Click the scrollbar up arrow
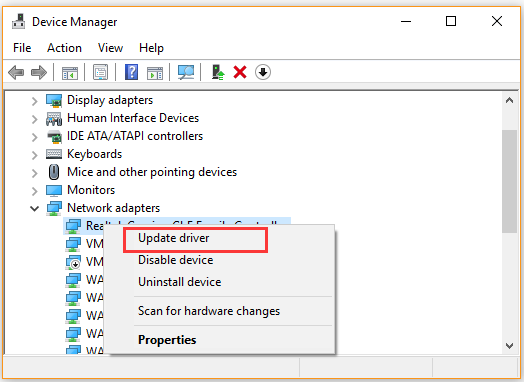The height and width of the screenshot is (382, 524). (x=509, y=100)
